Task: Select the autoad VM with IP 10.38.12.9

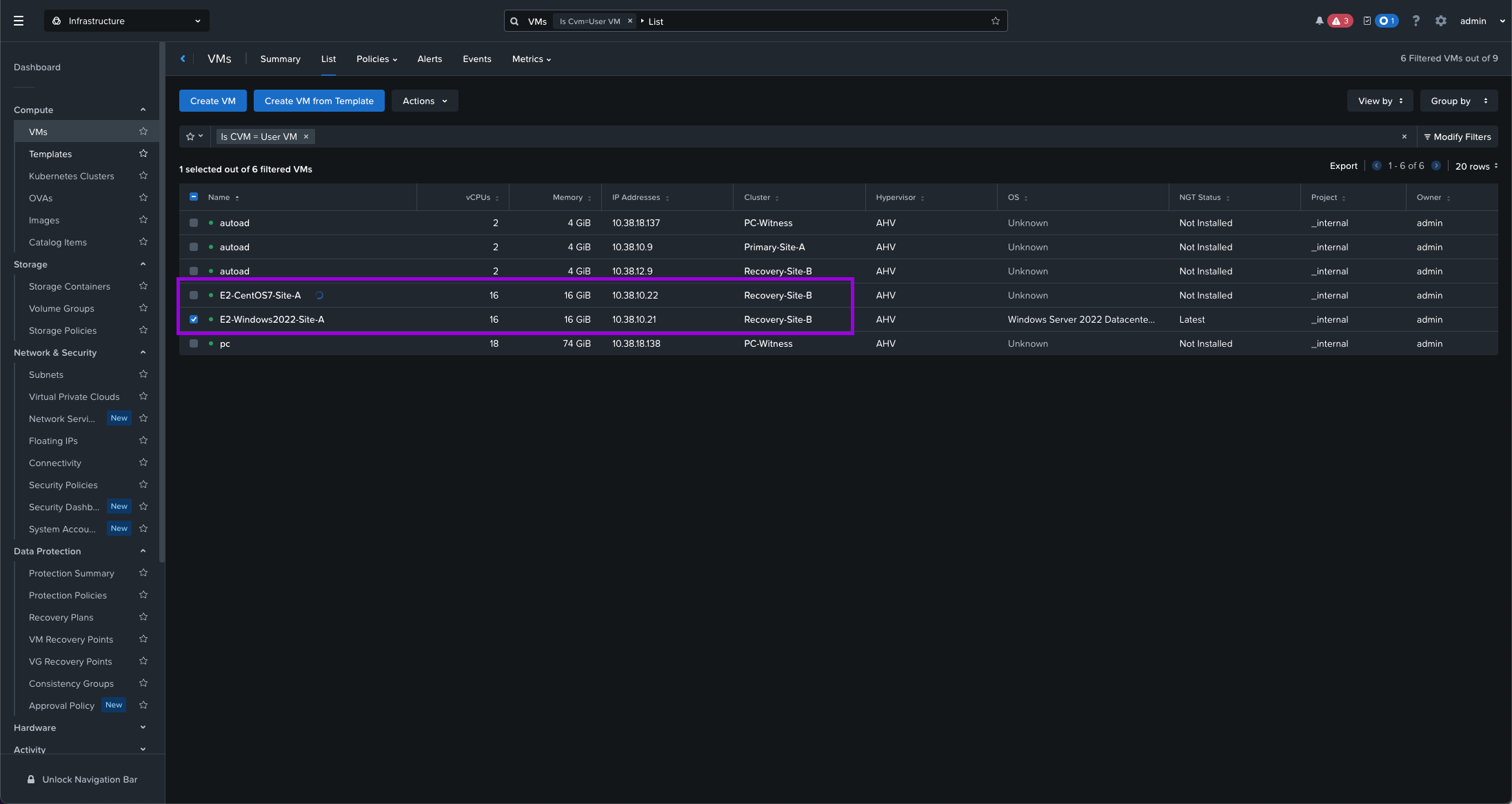Action: (x=194, y=271)
